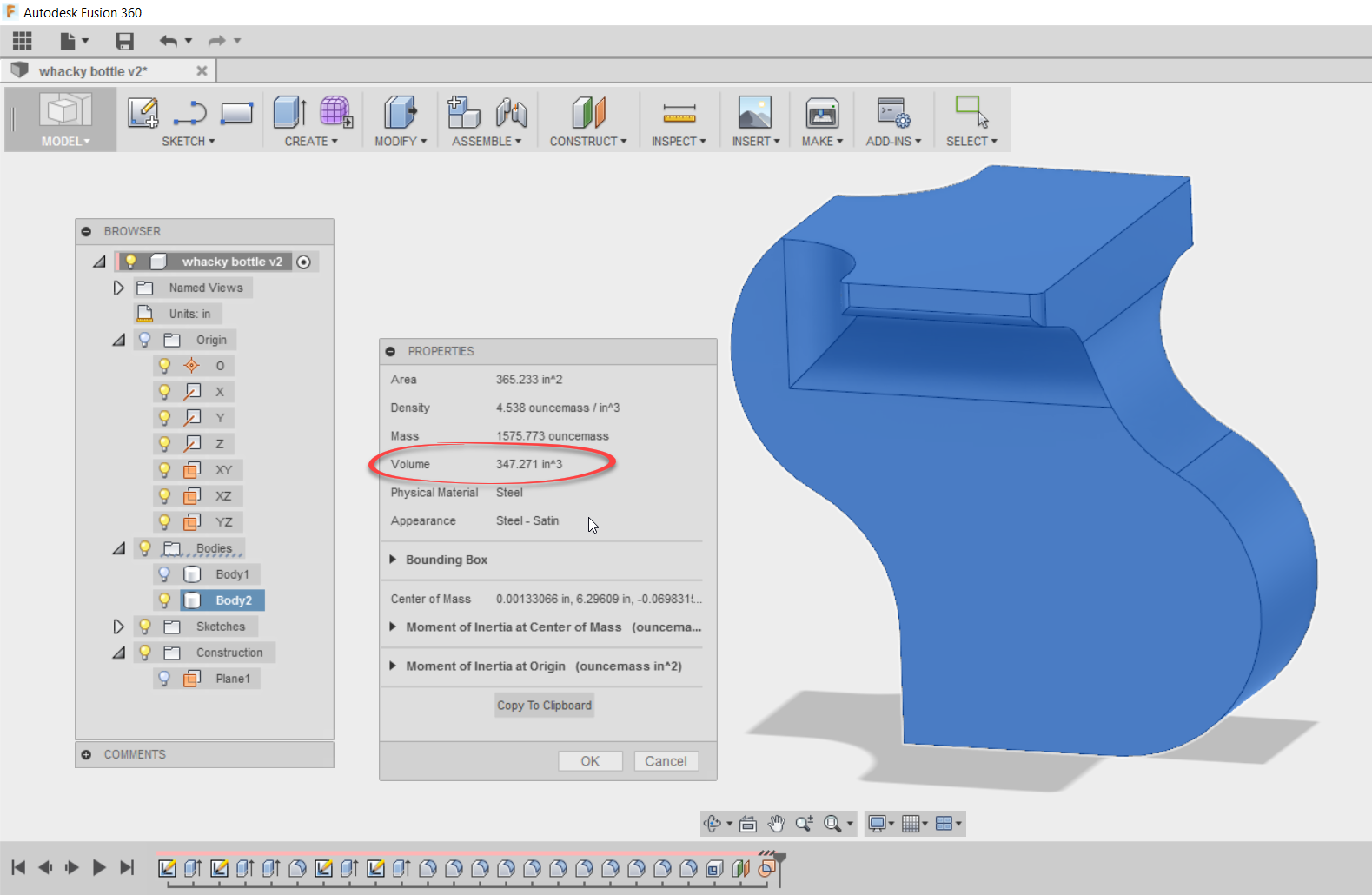Click Copy To Clipboard button
This screenshot has width=1372, height=895.
click(544, 706)
